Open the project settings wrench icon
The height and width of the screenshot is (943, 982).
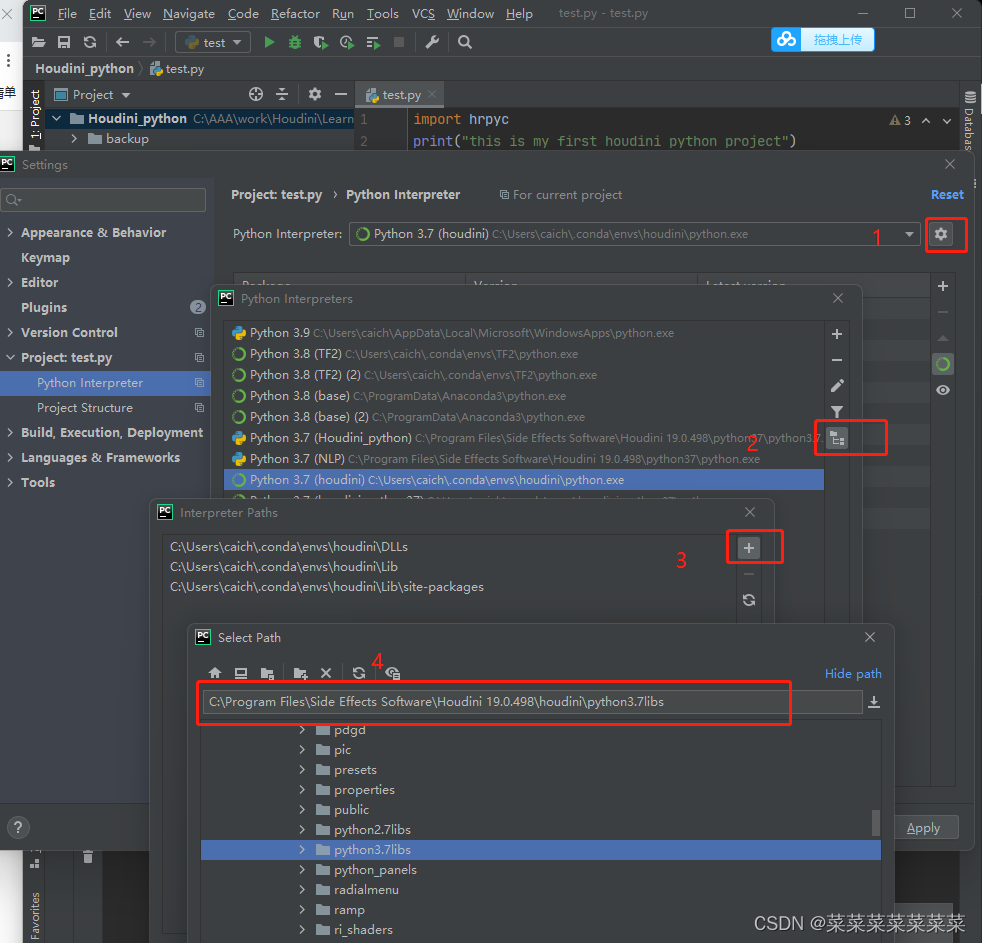click(432, 43)
